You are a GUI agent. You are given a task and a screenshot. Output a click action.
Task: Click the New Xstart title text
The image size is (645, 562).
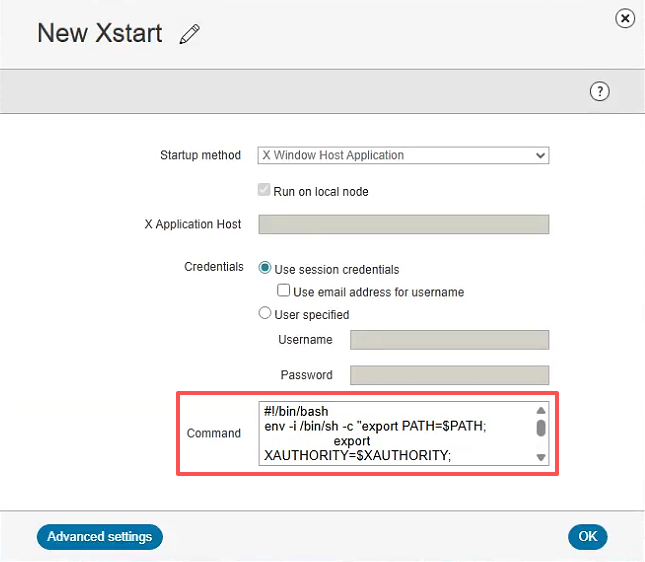tap(99, 33)
